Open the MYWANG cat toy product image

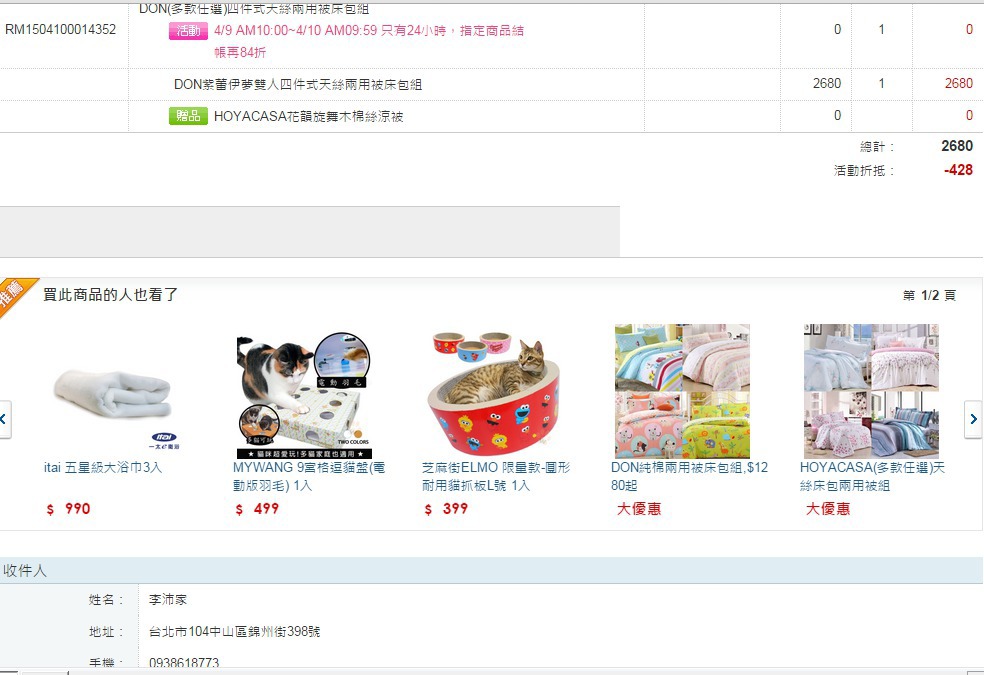pos(304,394)
